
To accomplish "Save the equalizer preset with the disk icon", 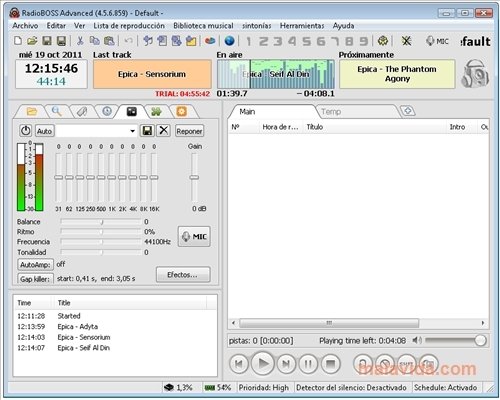I will click(147, 131).
